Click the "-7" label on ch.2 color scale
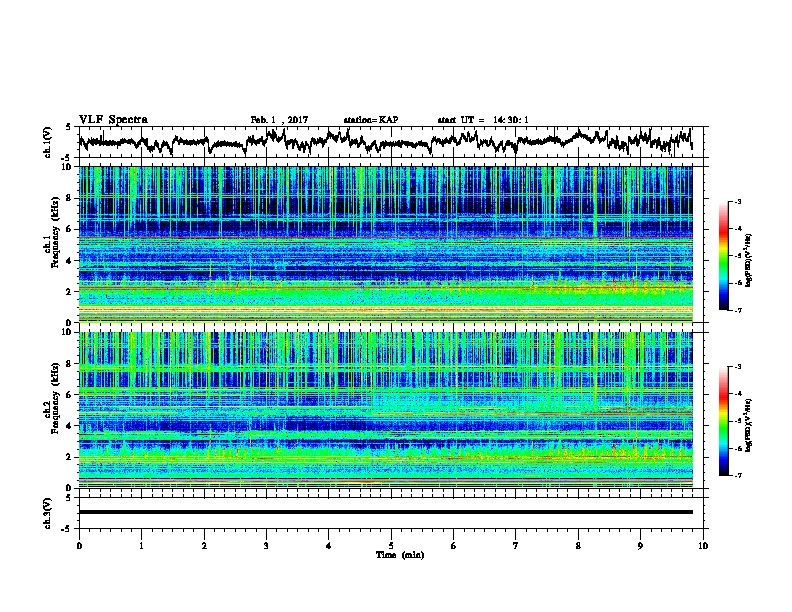Image resolution: width=792 pixels, height=612 pixels. pos(738,475)
